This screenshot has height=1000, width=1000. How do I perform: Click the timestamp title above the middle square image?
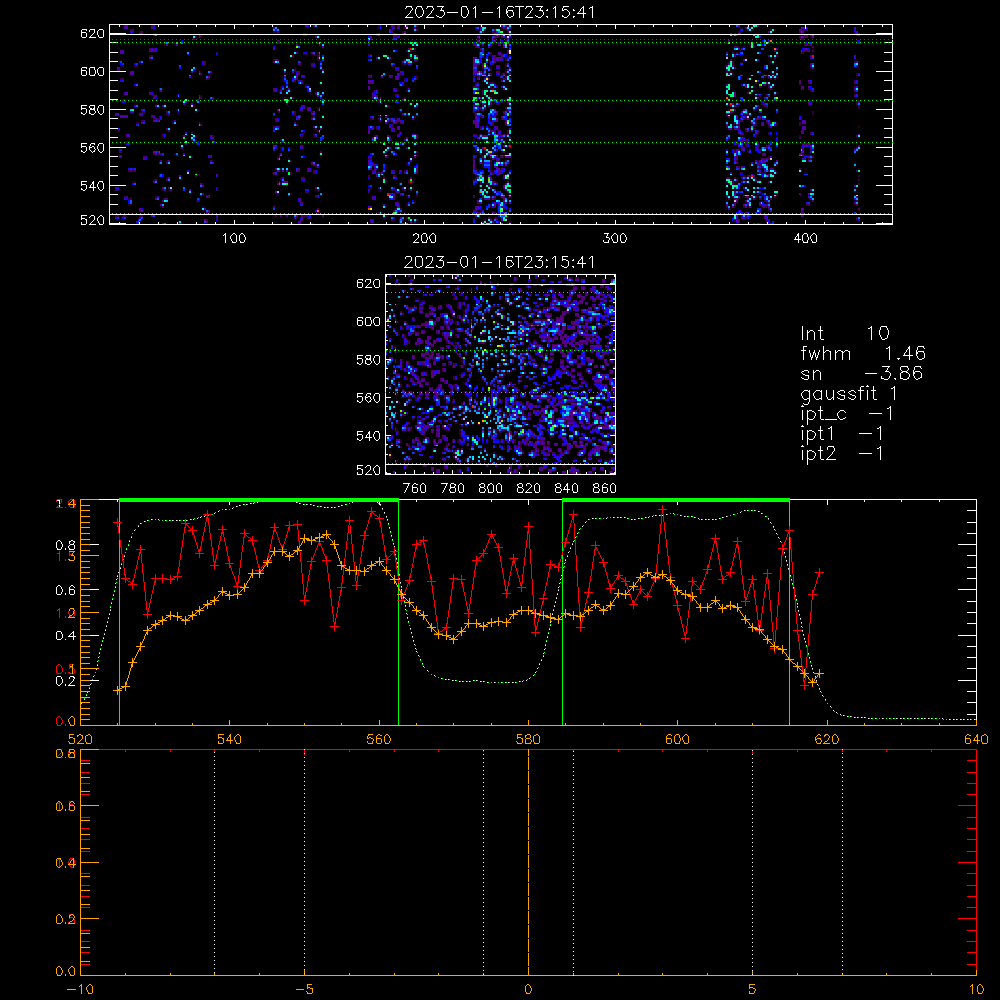[500, 262]
